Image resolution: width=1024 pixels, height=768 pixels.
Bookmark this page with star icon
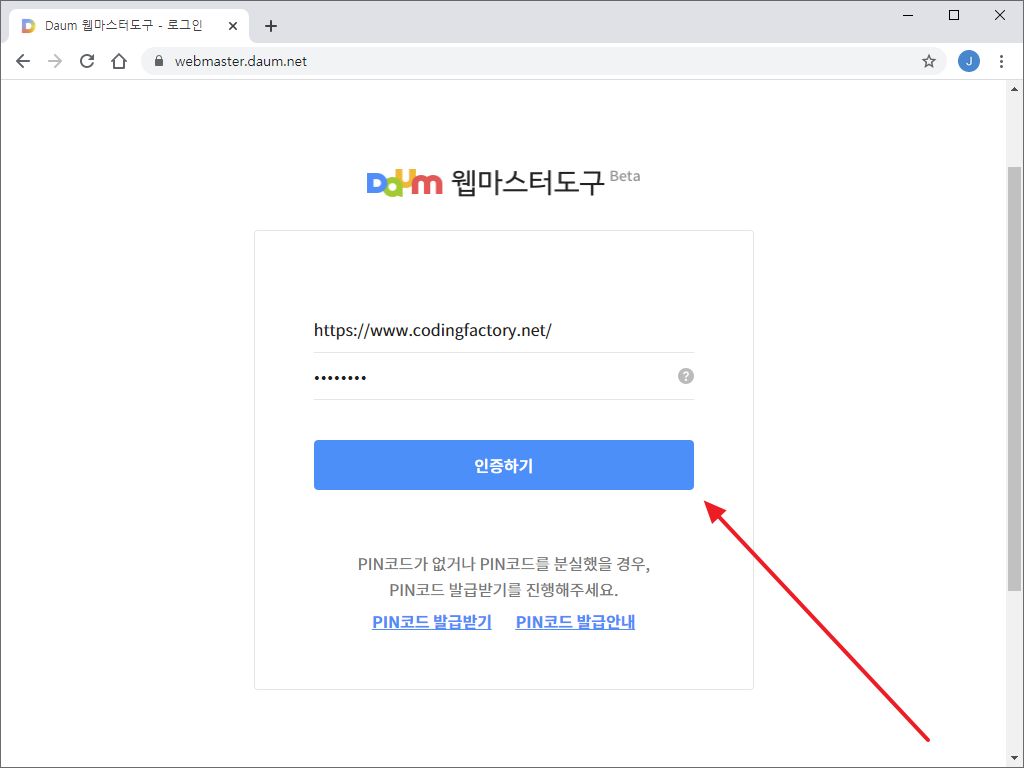point(929,61)
